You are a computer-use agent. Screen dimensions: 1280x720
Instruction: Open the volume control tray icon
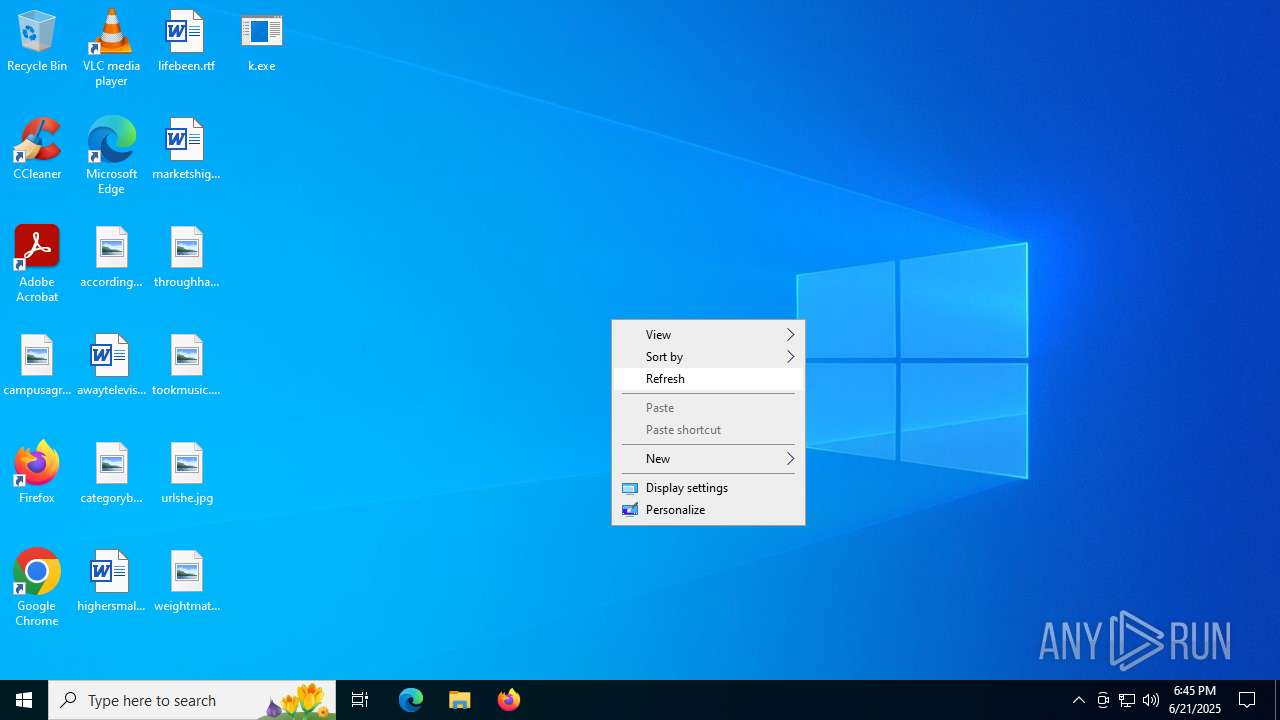pos(1151,700)
